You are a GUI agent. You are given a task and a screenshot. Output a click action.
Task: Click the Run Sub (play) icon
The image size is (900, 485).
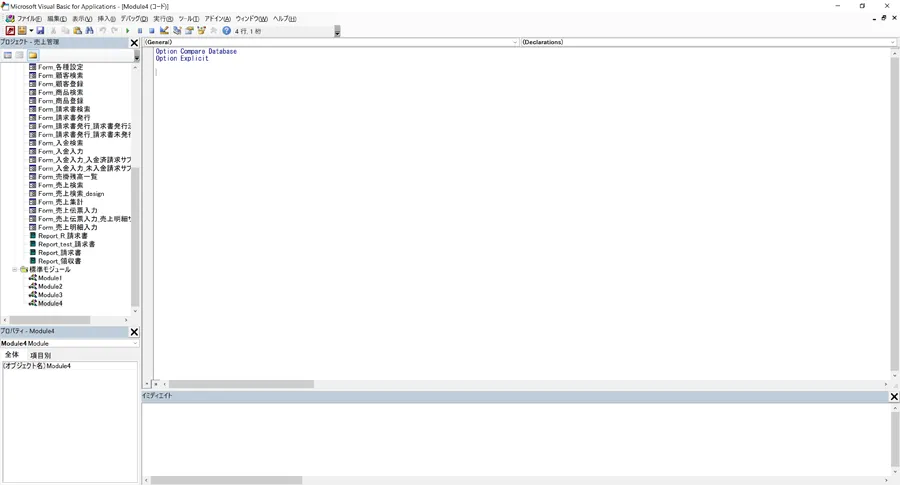click(128, 31)
